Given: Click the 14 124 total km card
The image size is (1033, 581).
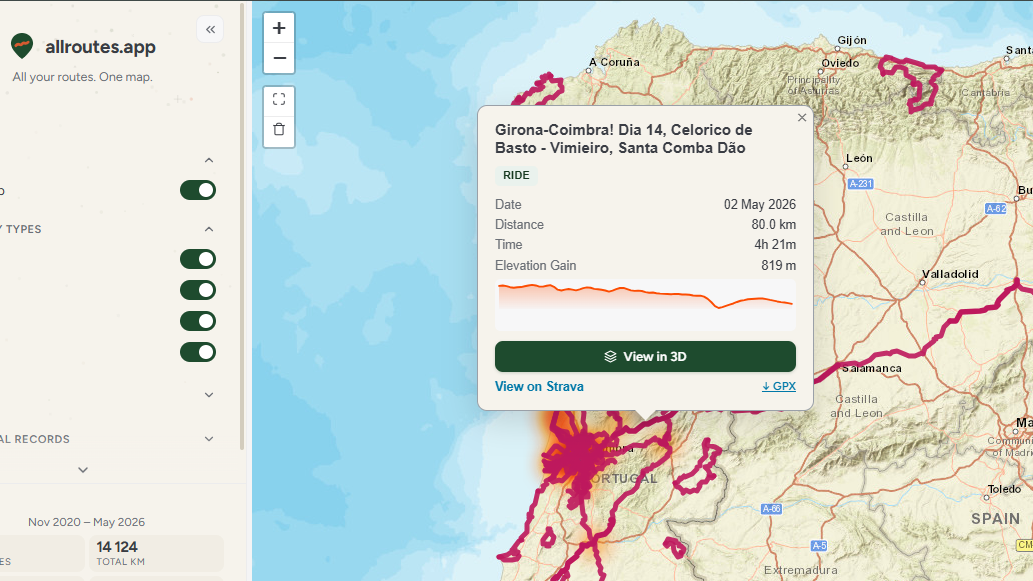Looking at the screenshot, I should pyautogui.click(x=156, y=553).
